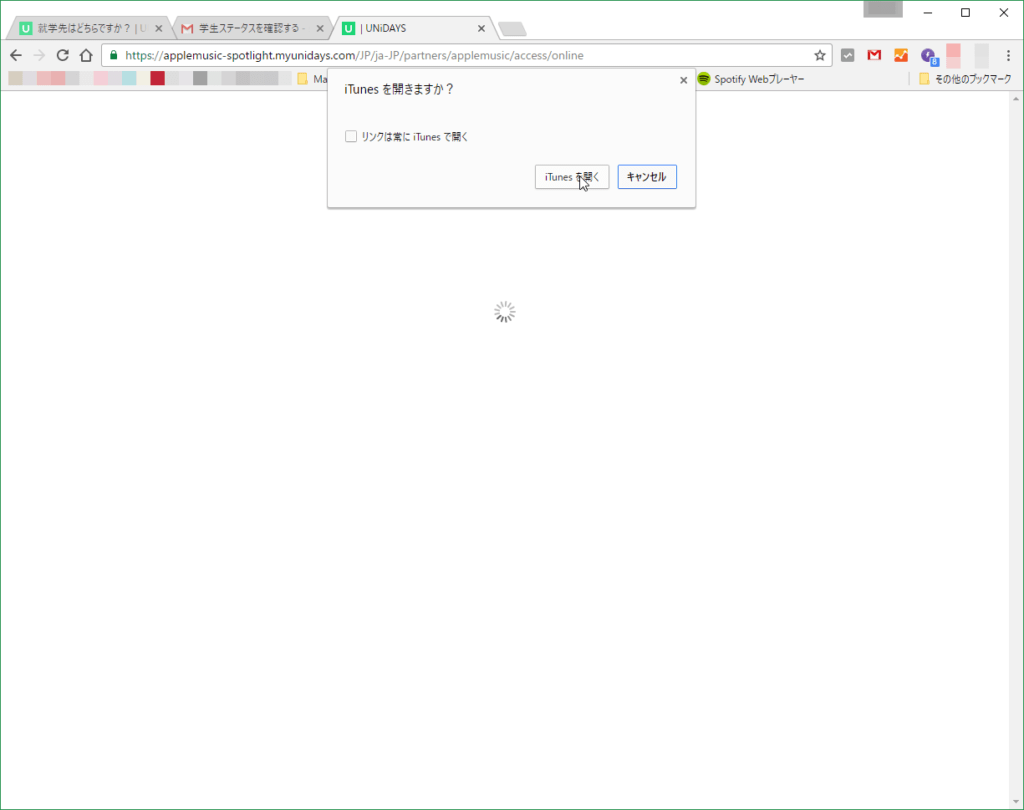Open the gray checkmark extension
The width and height of the screenshot is (1024, 810).
(x=848, y=56)
